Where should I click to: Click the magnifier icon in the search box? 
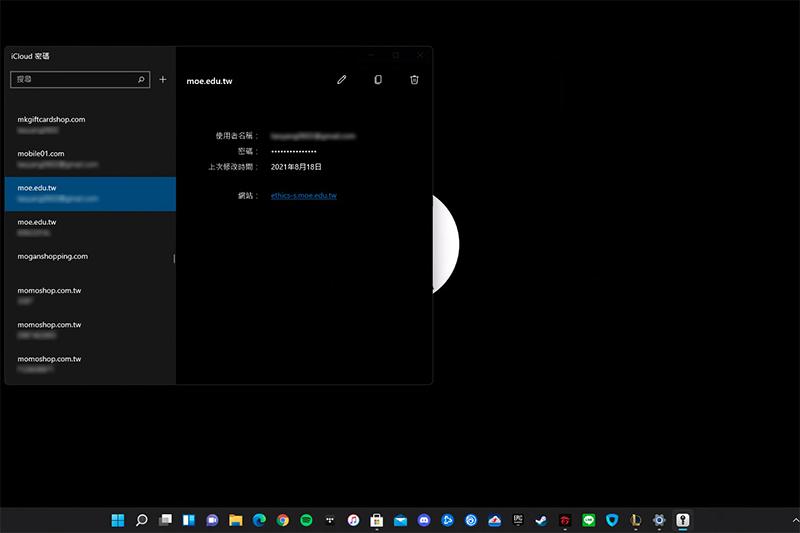[x=141, y=79]
